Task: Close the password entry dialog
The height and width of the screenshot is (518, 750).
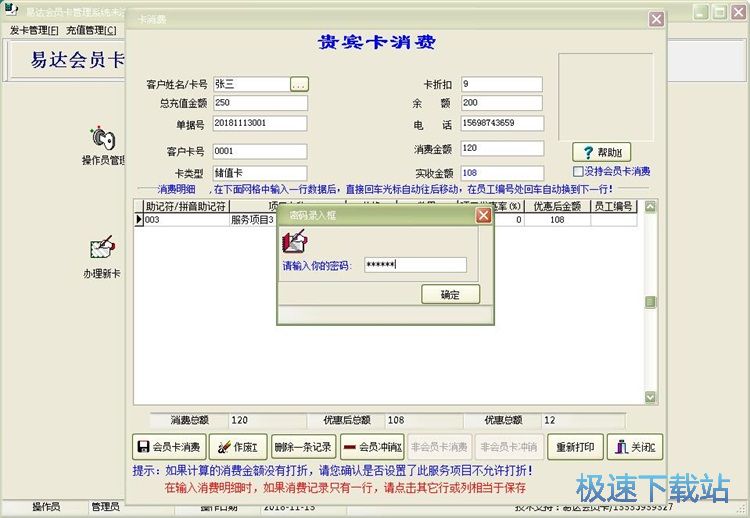Action: 483,216
